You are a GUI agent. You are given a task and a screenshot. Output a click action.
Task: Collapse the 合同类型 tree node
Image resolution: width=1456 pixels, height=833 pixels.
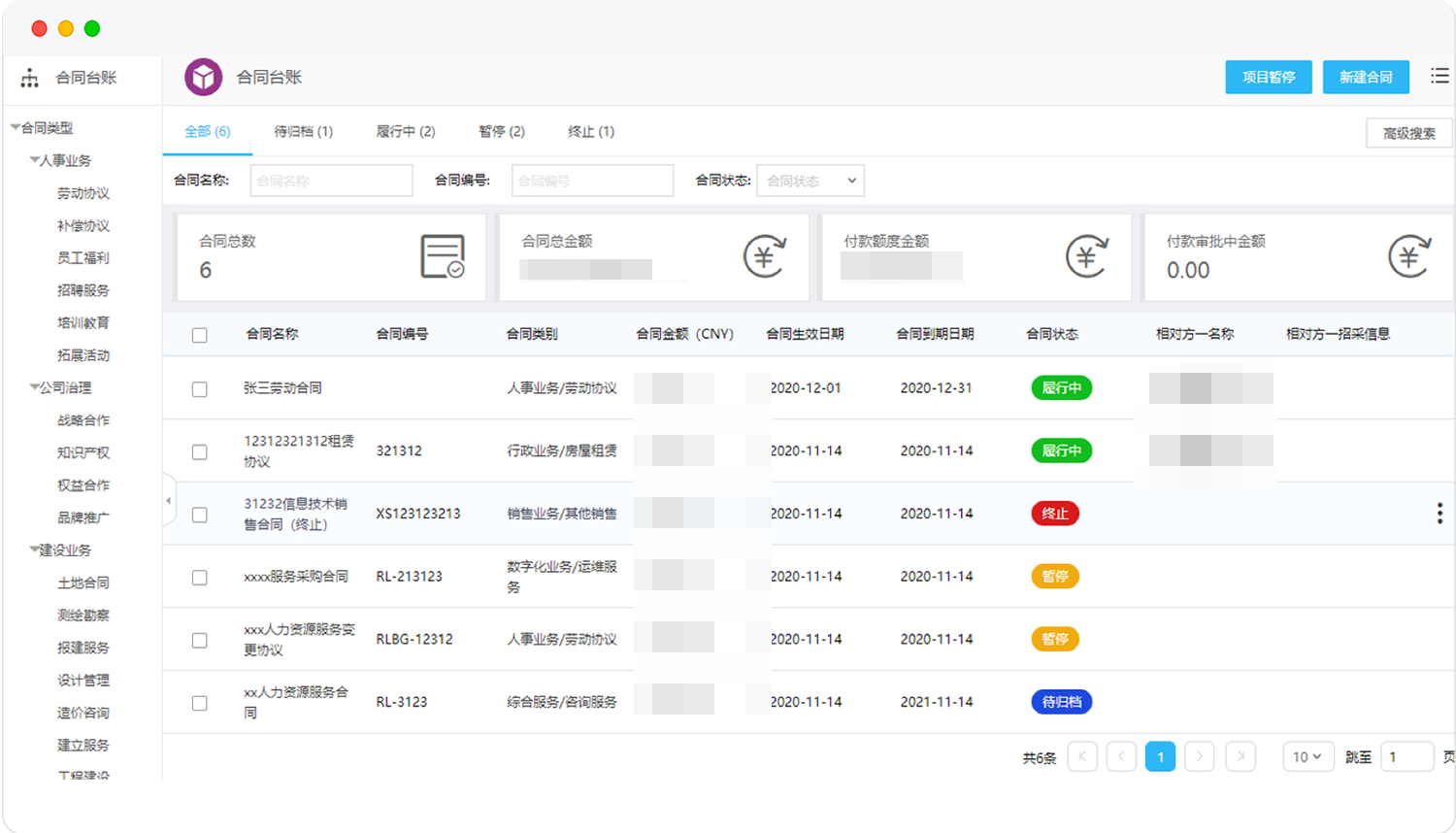16,127
